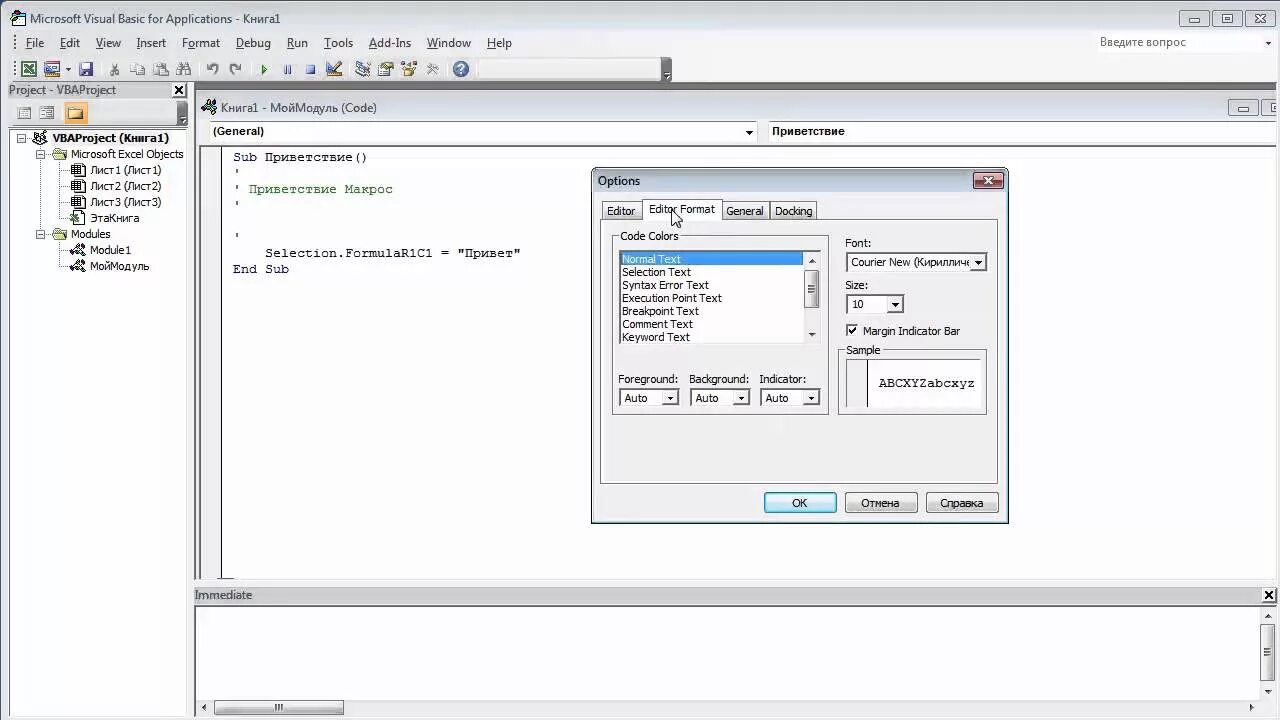
Task: Switch to the Docking tab in Options
Action: coord(794,211)
